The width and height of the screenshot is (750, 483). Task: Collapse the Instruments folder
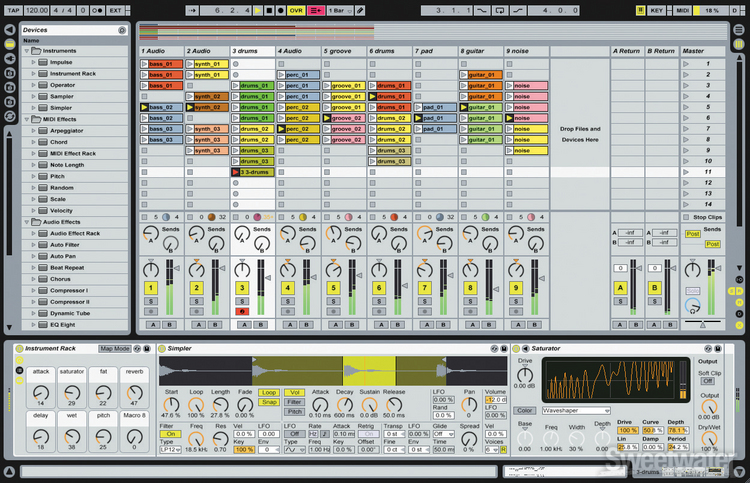coord(27,51)
